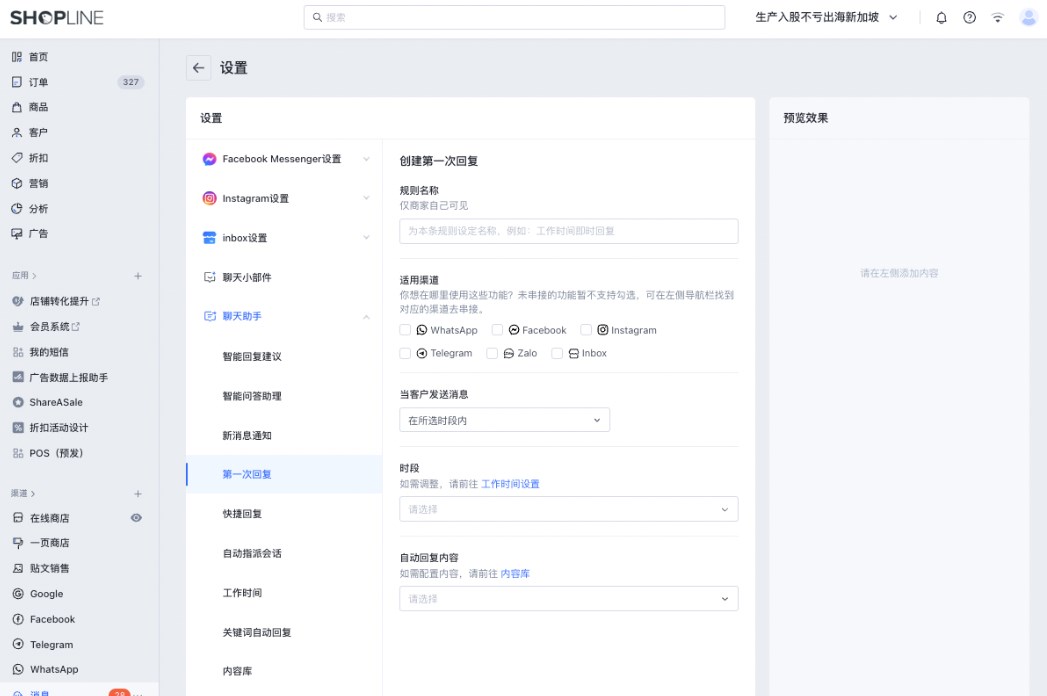
Task: Click the Analytics pie chart icon
Action: point(17,208)
